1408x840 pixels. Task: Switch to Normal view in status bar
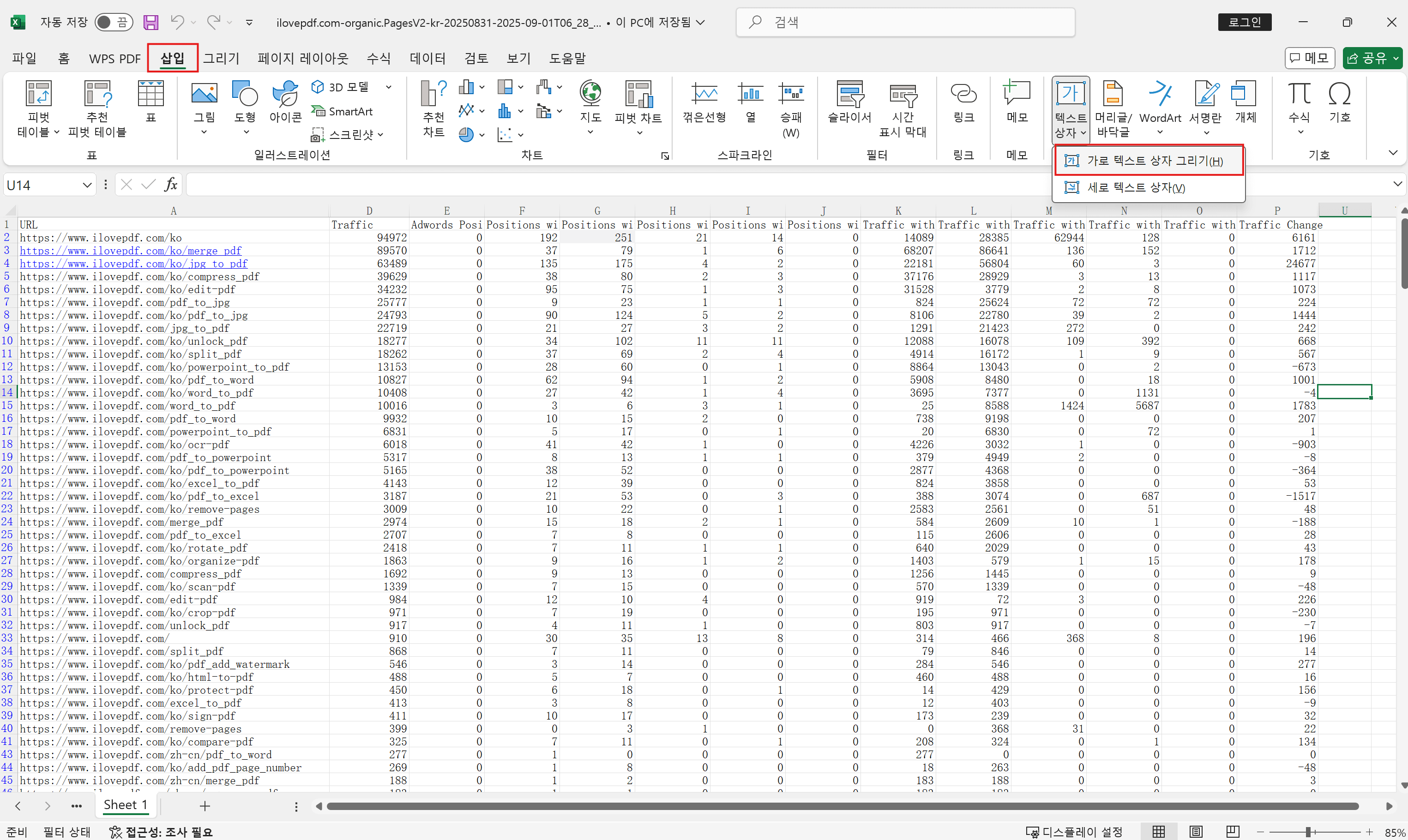pyautogui.click(x=1159, y=832)
